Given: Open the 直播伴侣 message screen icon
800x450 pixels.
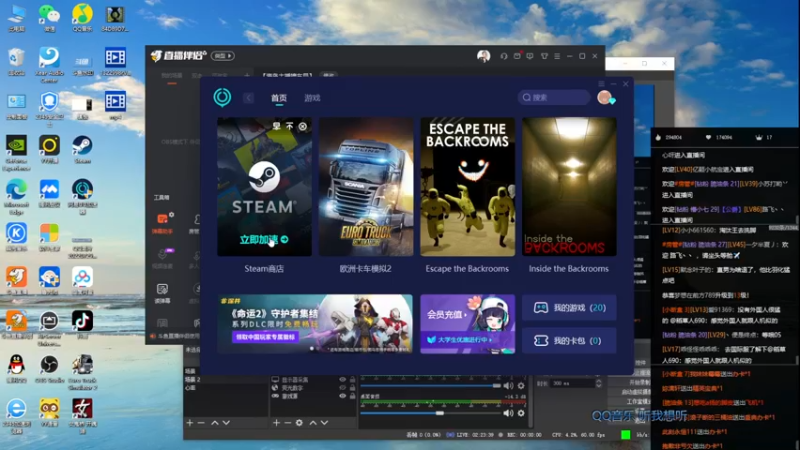Looking at the screenshot, I should (530, 56).
